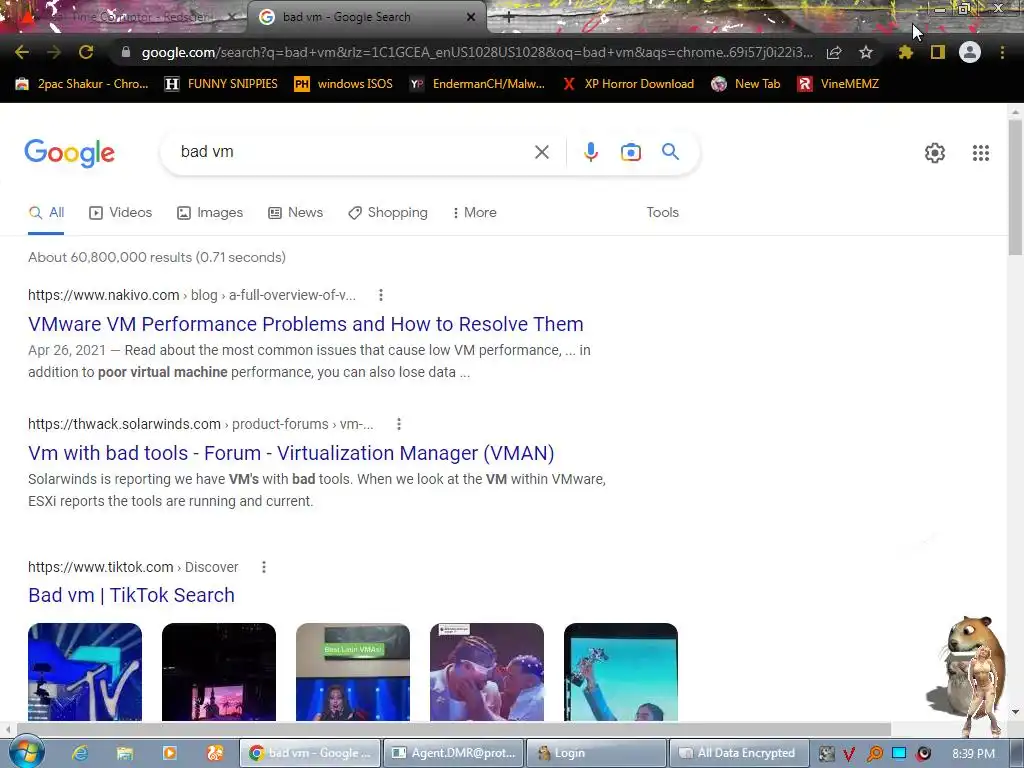1024x768 pixels.
Task: Open the 2pac Shakur bookmark
Action: (x=82, y=84)
